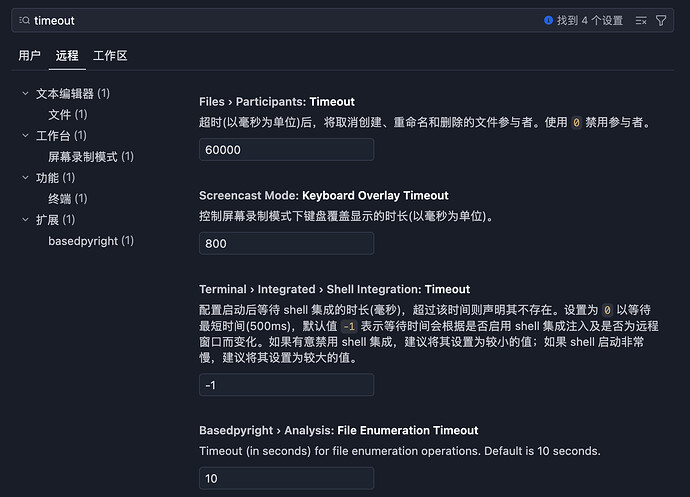Select 扩展 (1) in the tree
The image size is (690, 497).
click(x=55, y=220)
